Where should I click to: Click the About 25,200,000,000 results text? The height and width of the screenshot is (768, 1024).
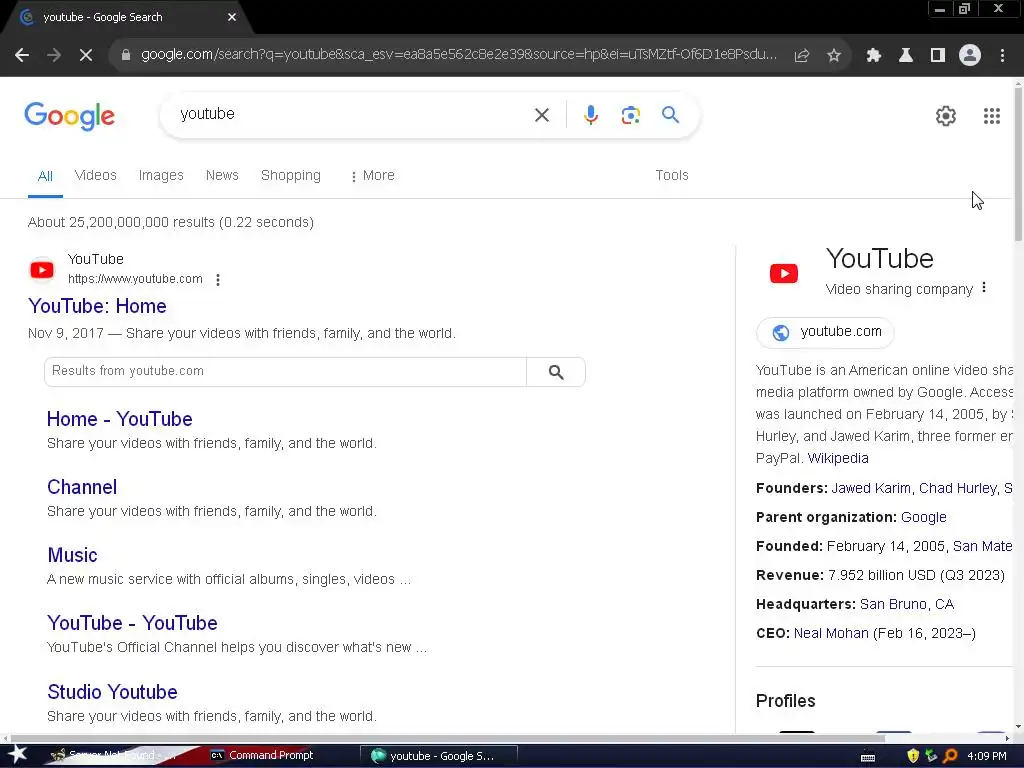[170, 223]
